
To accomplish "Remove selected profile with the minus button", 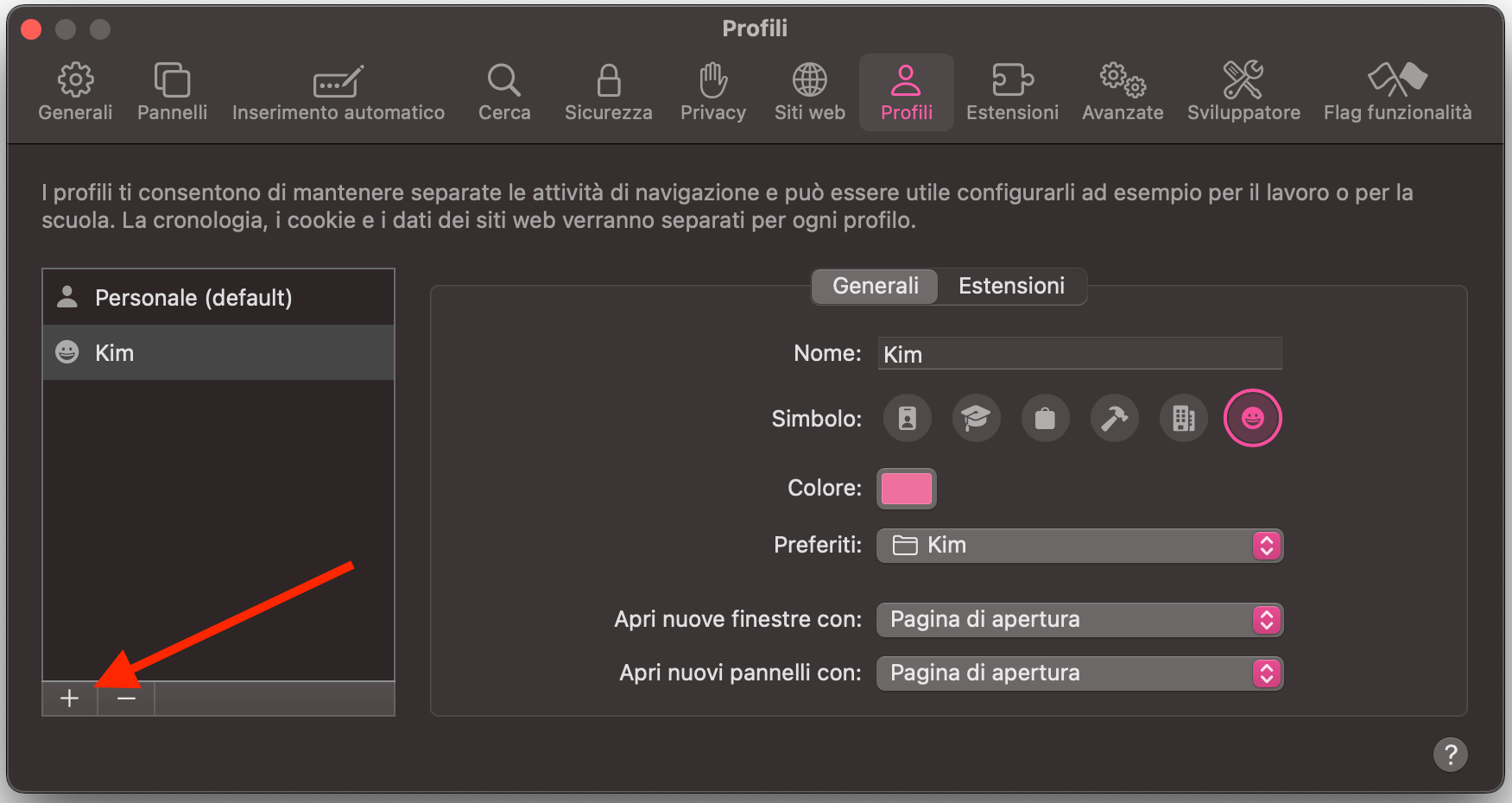I will tap(125, 698).
